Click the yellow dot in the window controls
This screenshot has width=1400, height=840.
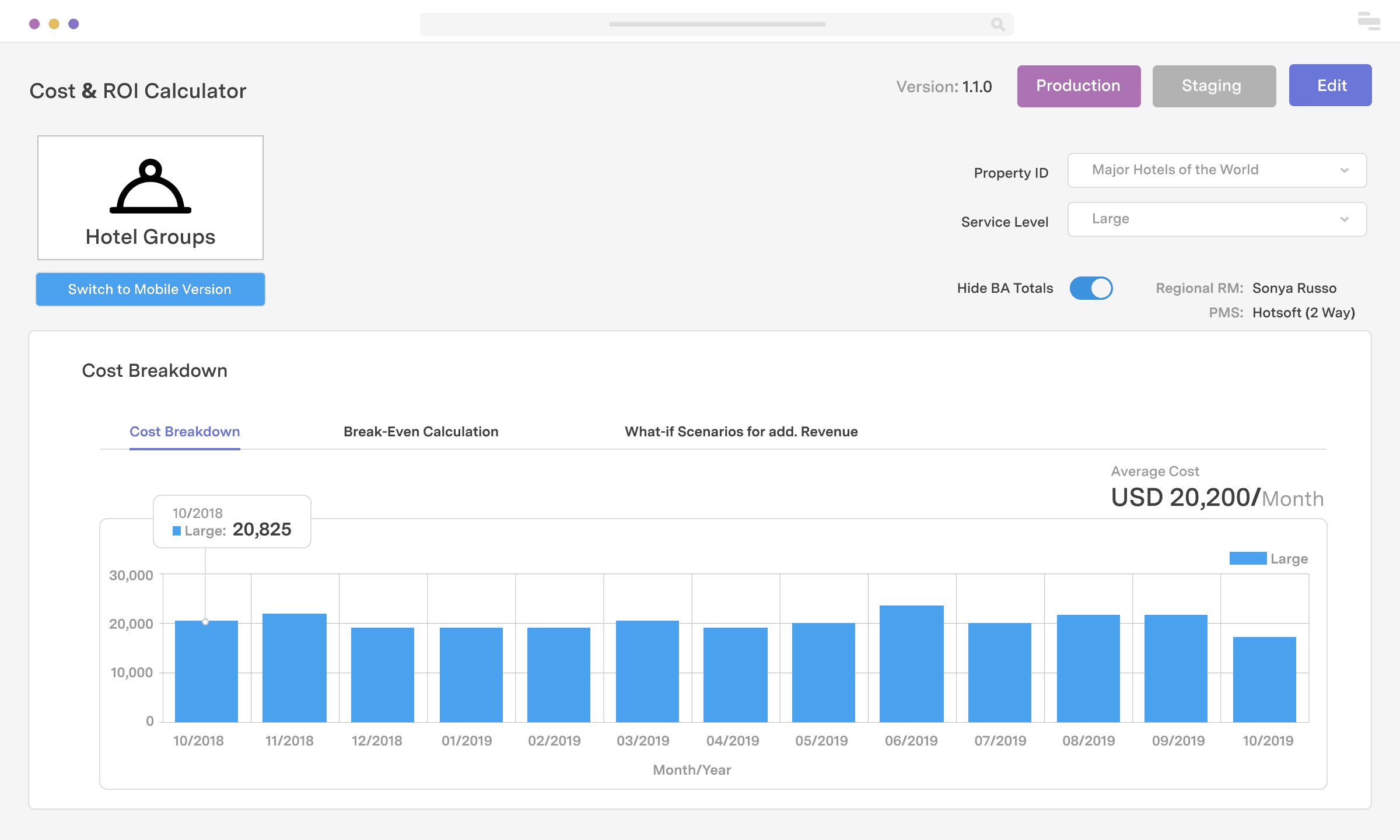click(x=54, y=23)
